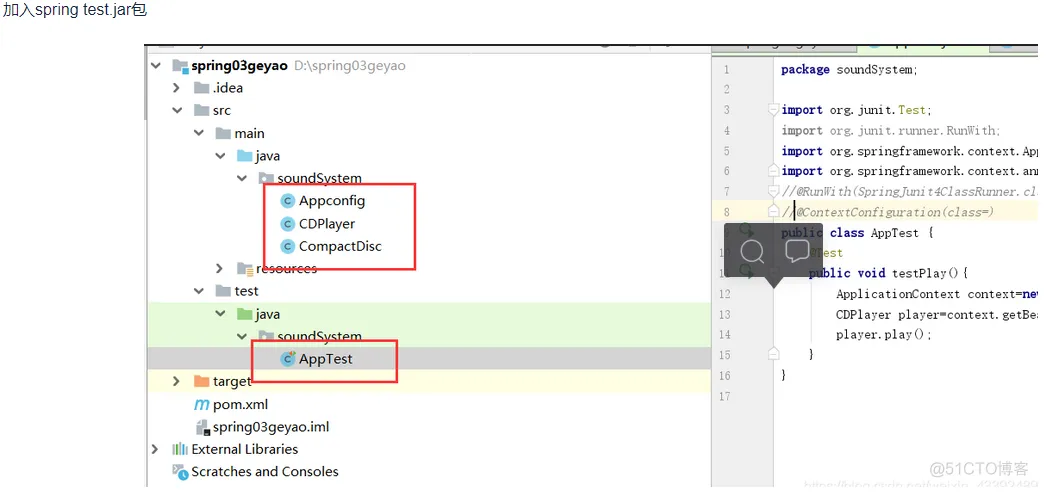The image size is (1046, 496).
Task: Click the spring03geyao.iml file icon
Action: pyautogui.click(x=201, y=427)
